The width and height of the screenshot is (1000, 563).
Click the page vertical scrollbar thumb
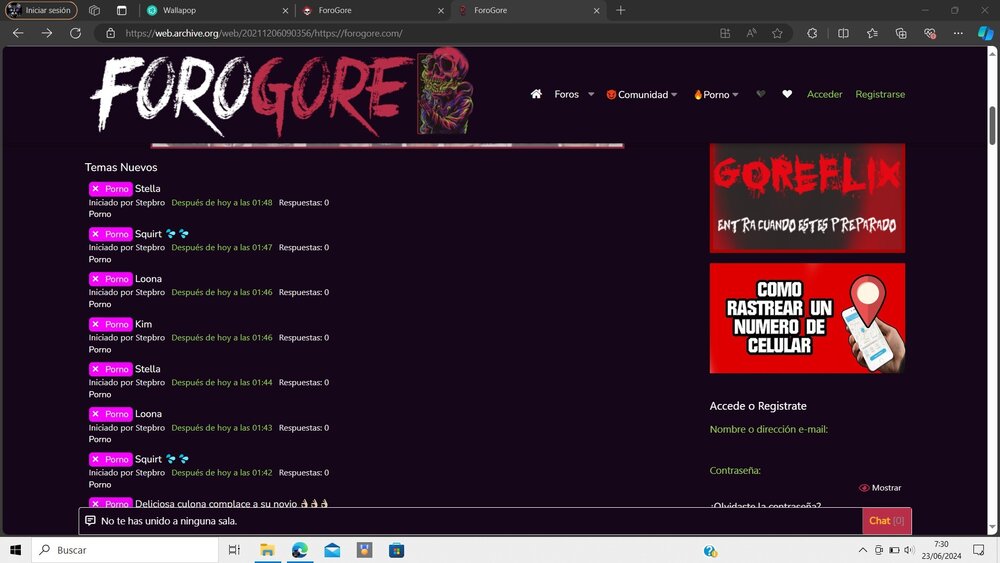pos(992,125)
